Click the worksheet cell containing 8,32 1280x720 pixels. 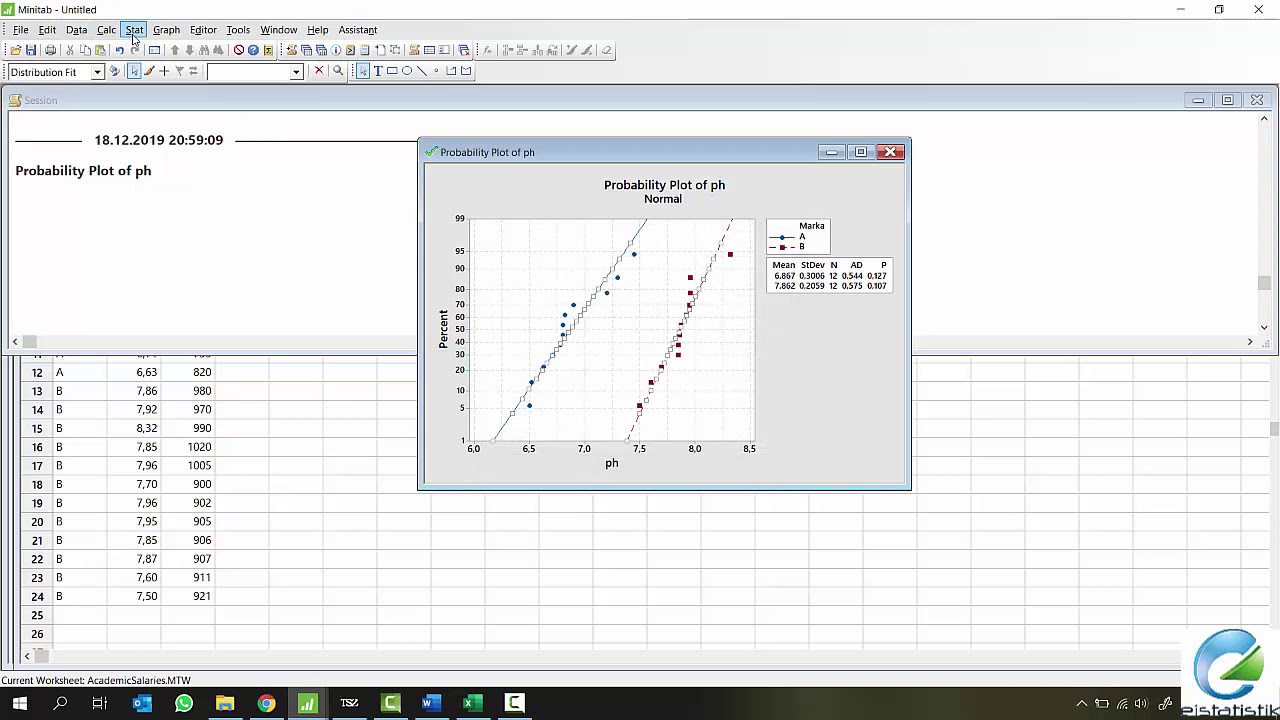[x=146, y=428]
